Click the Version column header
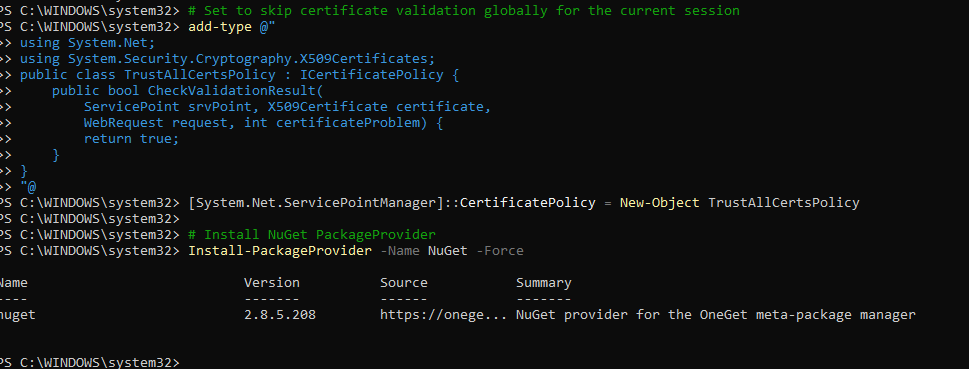The height and width of the screenshot is (369, 969). tap(272, 282)
